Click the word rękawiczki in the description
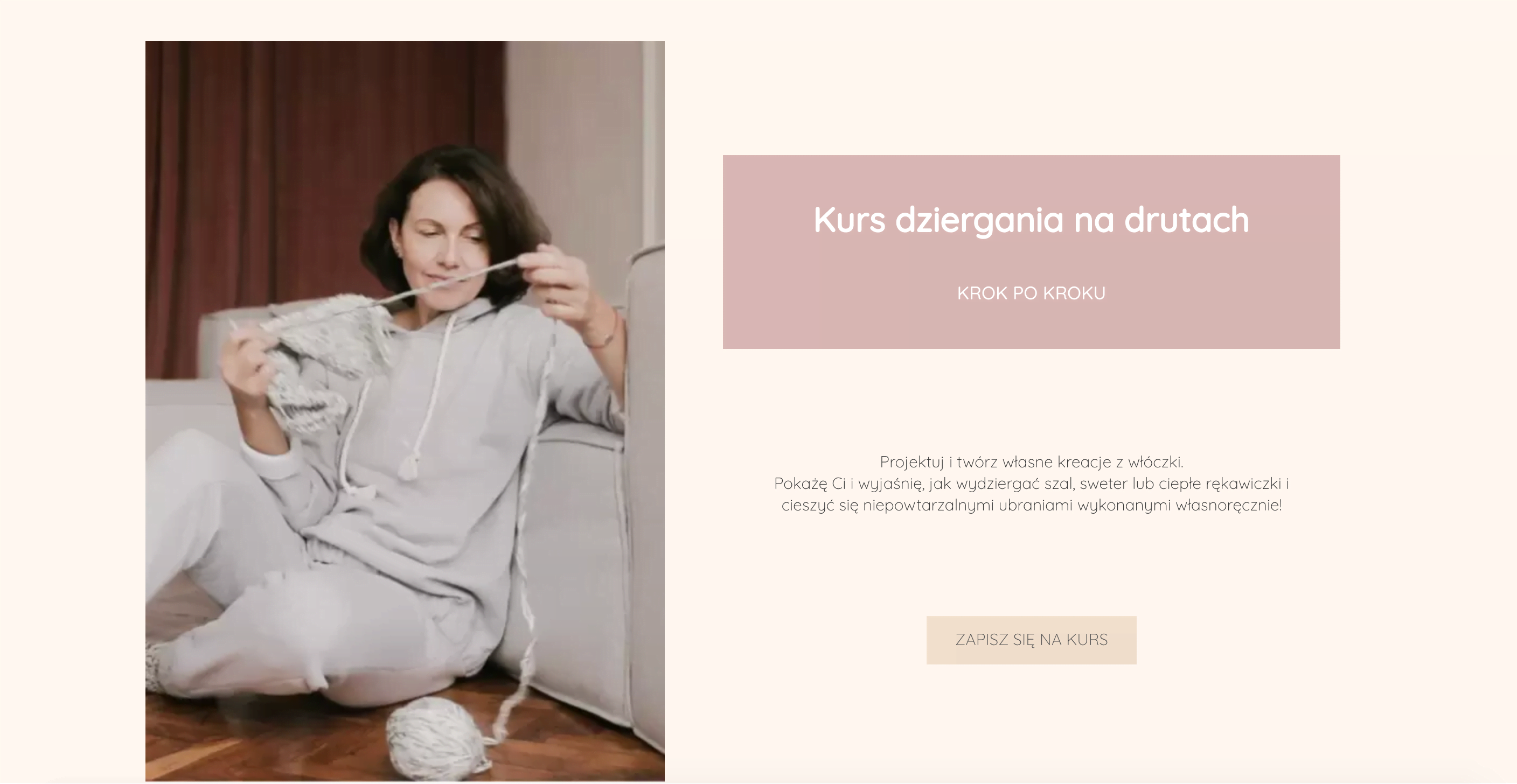 tap(1243, 484)
